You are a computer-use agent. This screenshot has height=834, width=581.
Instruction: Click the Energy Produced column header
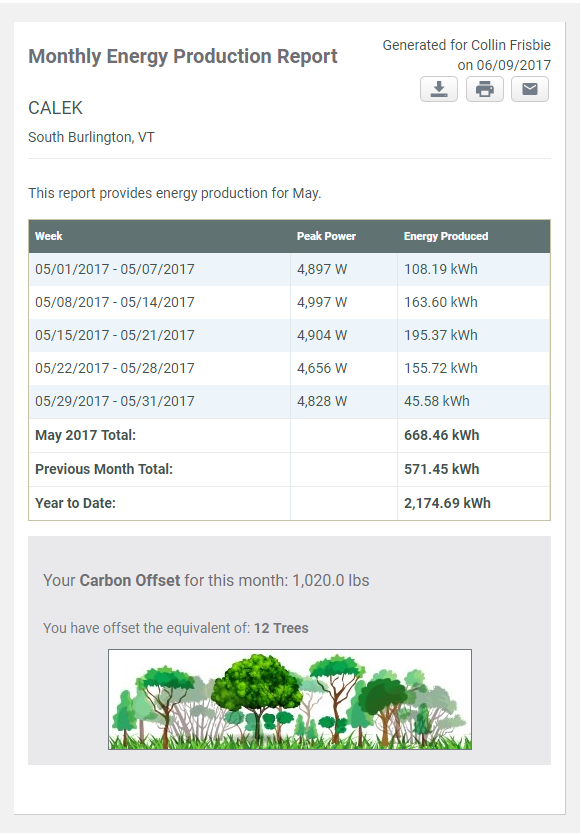click(x=446, y=236)
